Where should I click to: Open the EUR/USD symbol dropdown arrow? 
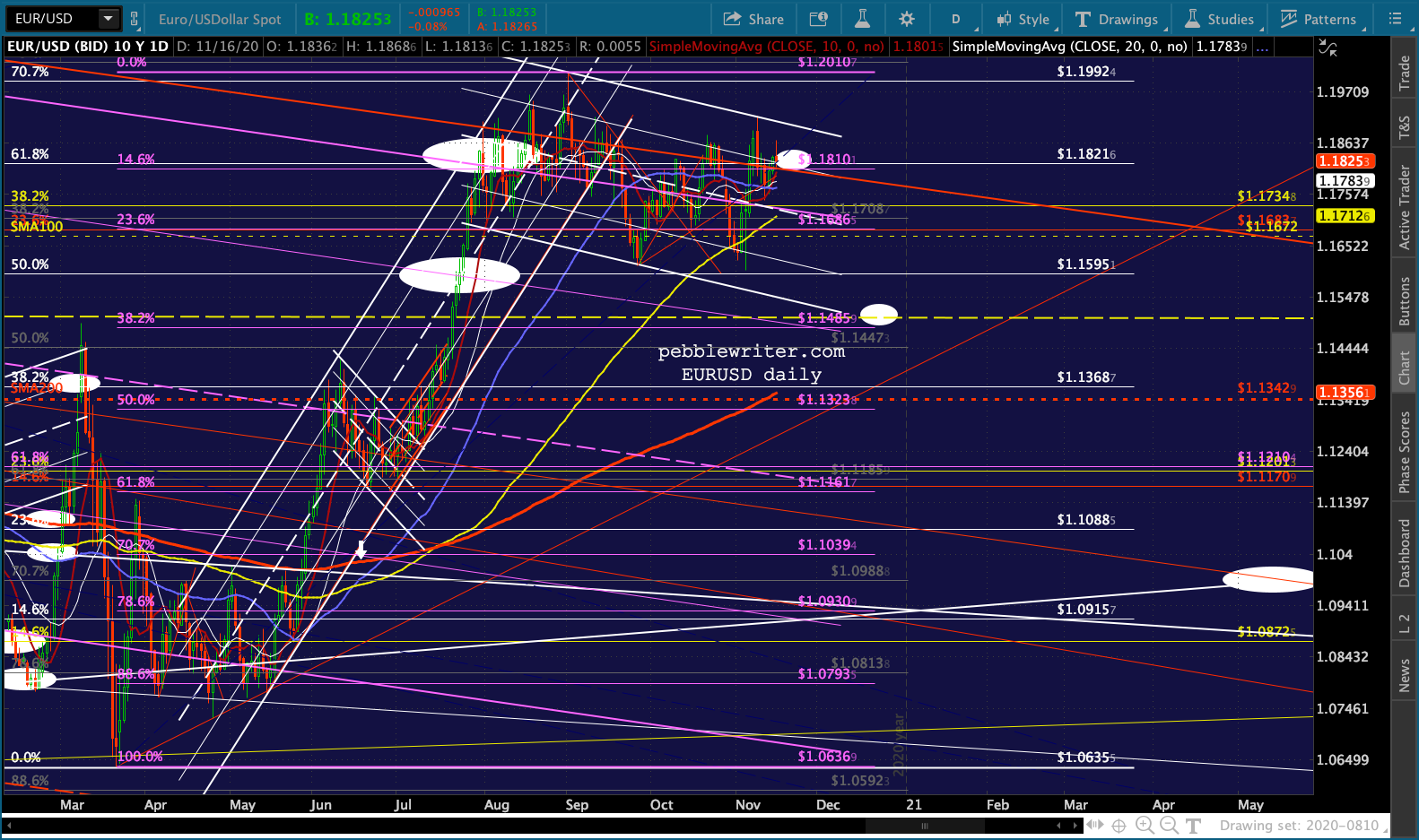[108, 18]
